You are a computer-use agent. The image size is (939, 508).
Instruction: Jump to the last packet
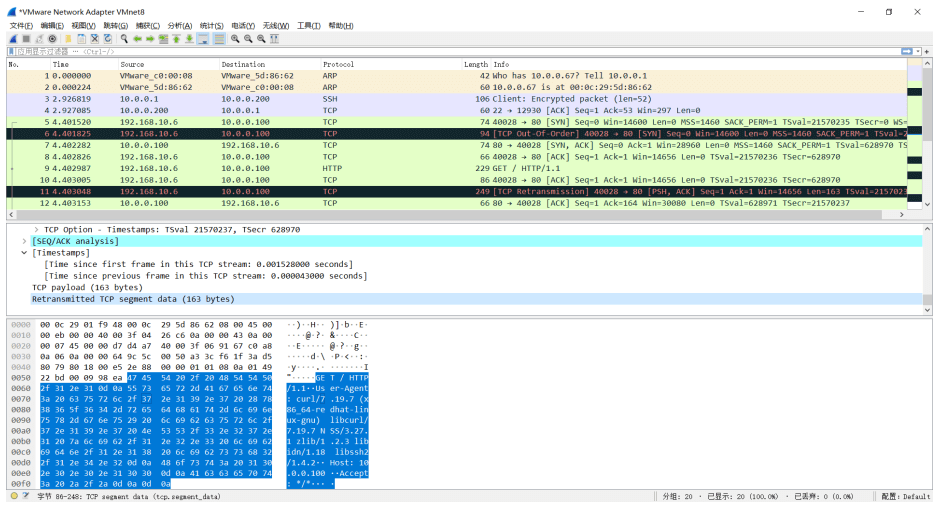click(x=189, y=39)
